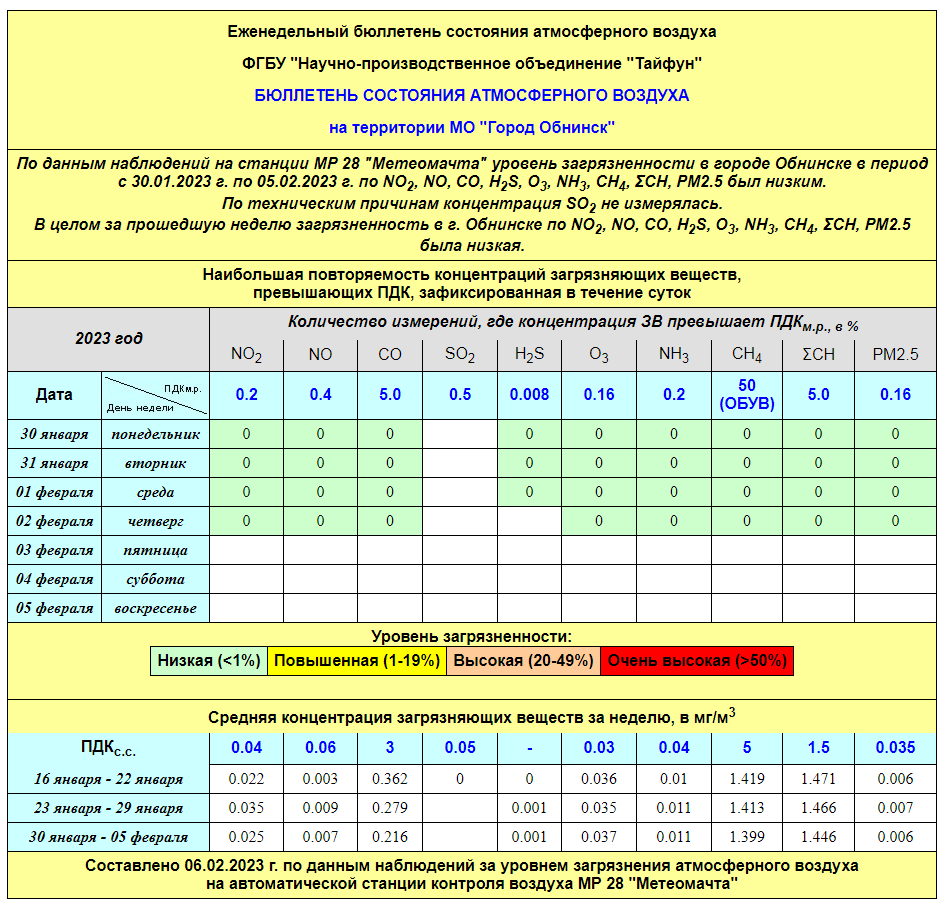
Task: Select the ΣCH column header
Action: (818, 355)
